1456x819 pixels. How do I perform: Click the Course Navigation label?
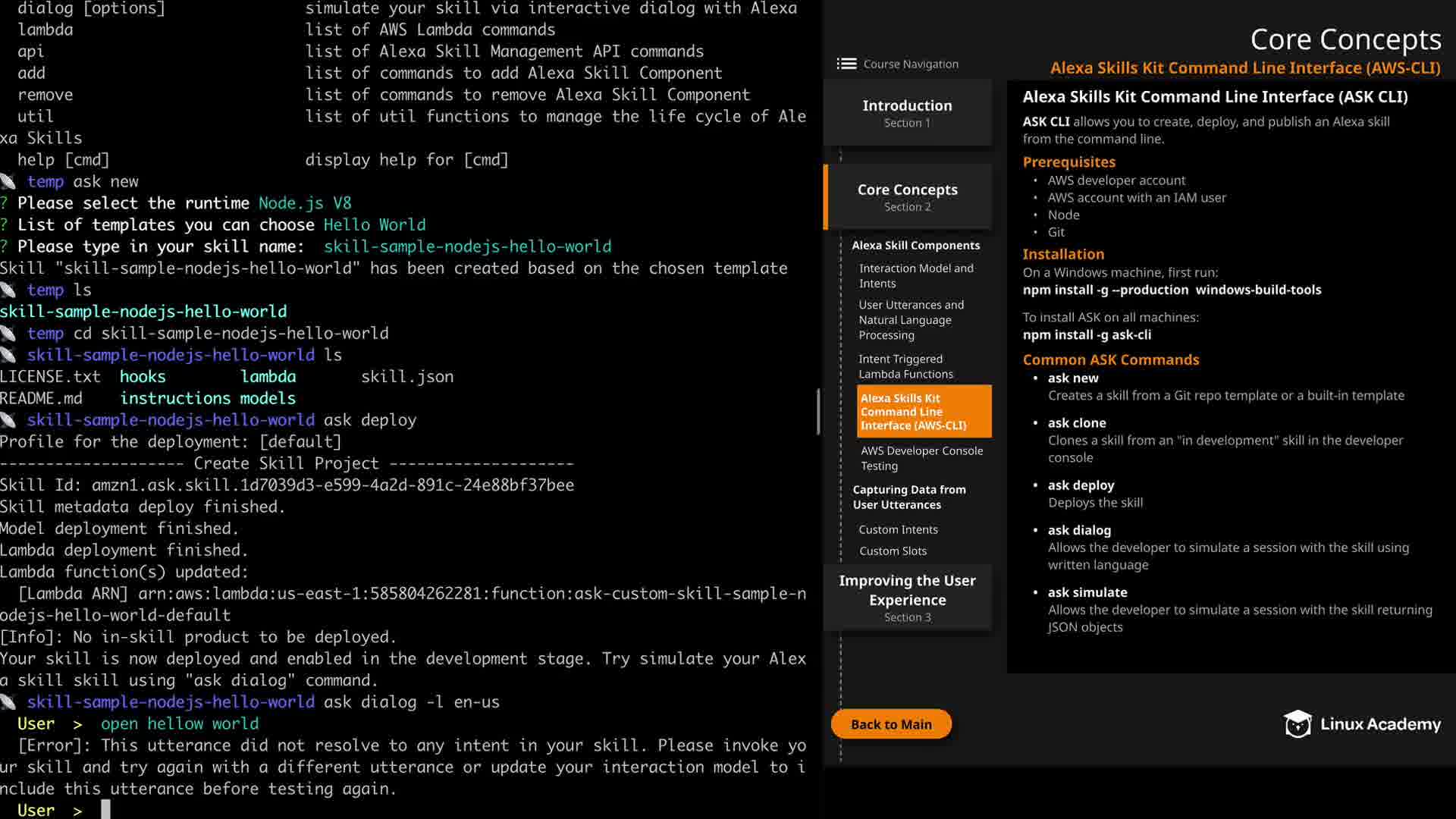(x=911, y=64)
